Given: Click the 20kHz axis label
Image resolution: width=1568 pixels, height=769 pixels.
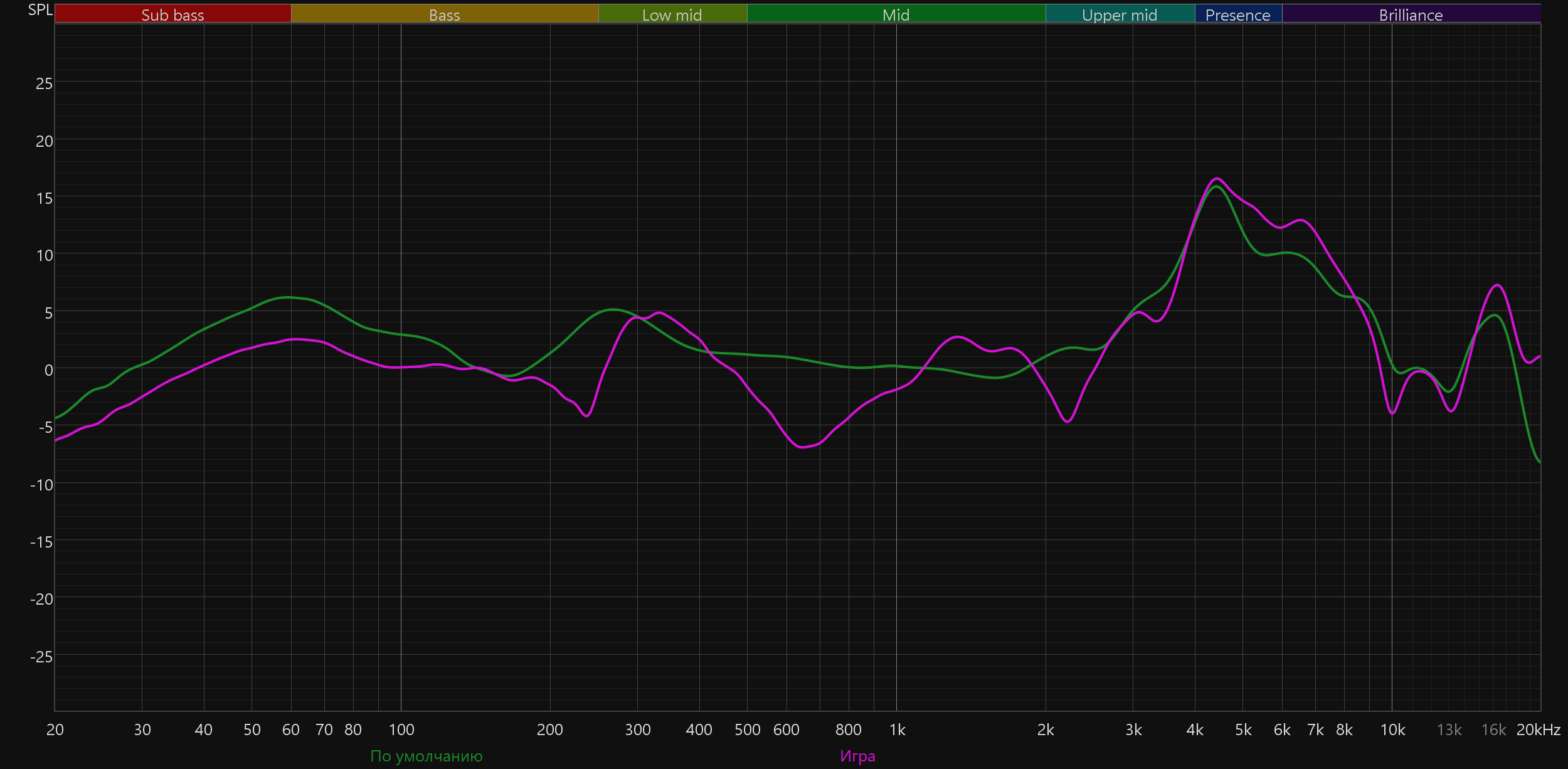Looking at the screenshot, I should pos(1538,729).
